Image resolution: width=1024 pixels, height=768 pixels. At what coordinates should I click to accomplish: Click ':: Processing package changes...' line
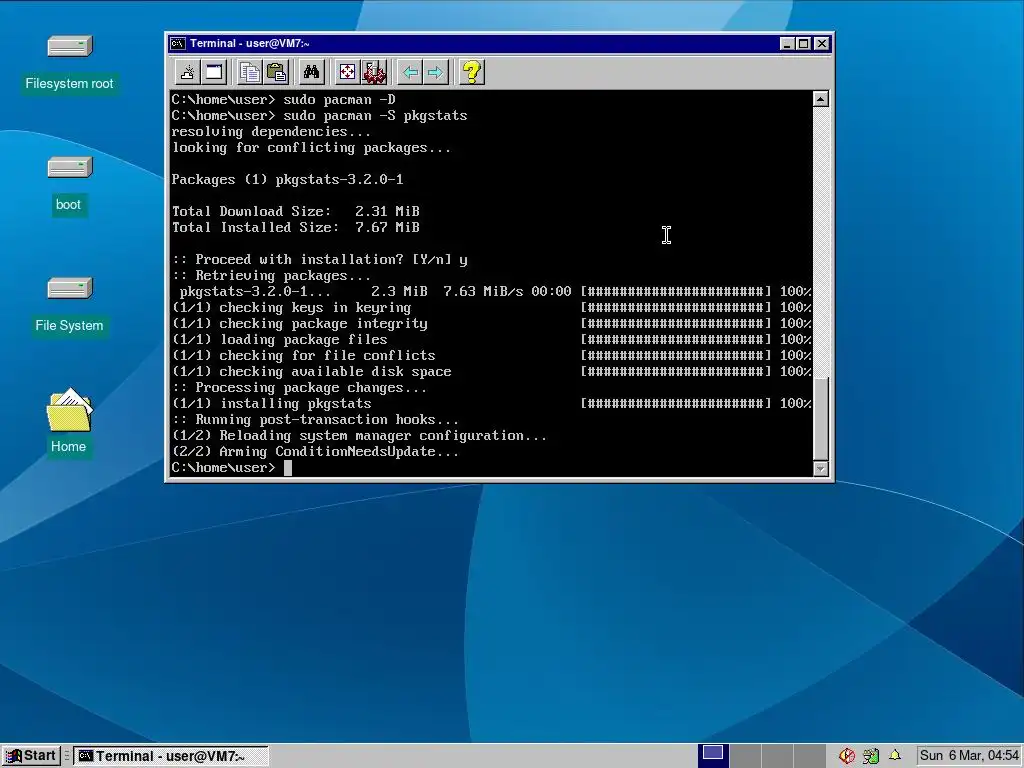(299, 387)
